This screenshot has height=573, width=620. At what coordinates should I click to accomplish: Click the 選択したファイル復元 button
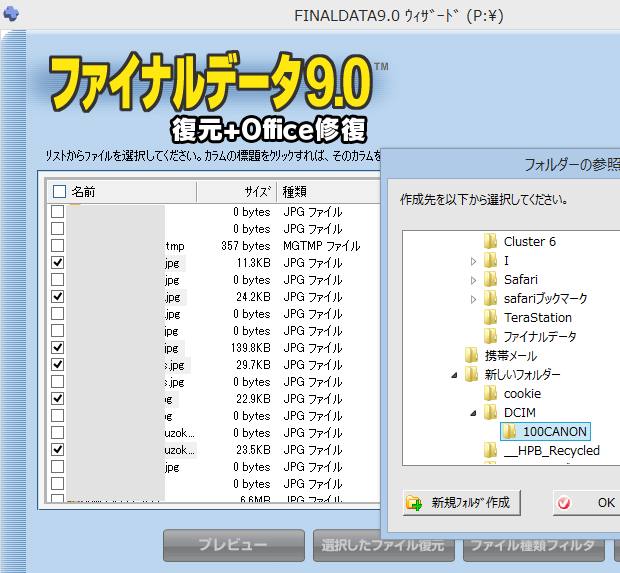point(382,546)
